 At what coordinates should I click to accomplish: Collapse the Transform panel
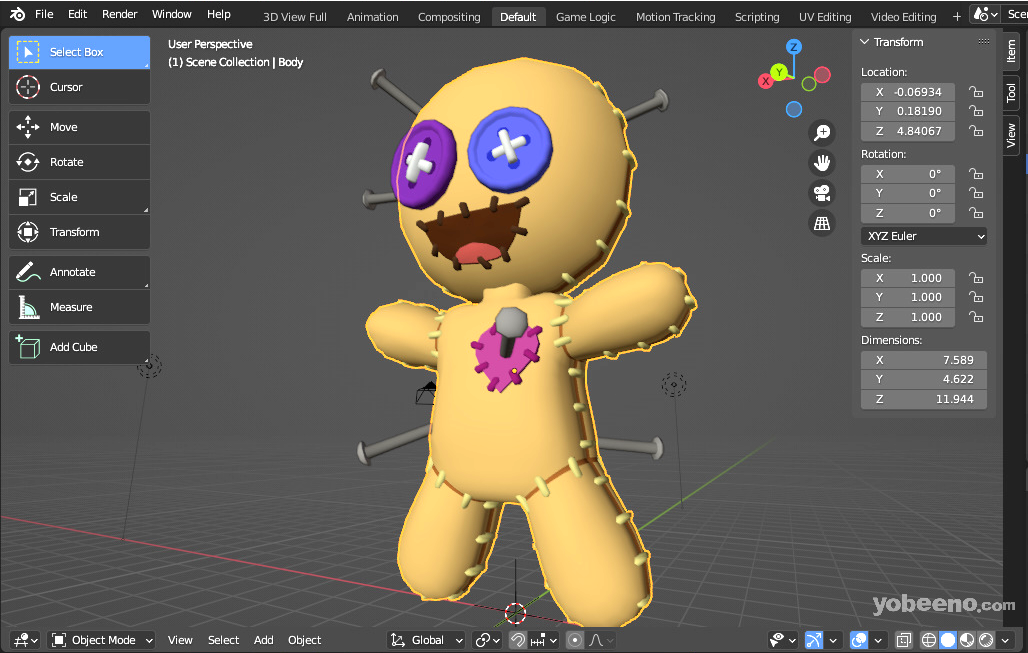(865, 42)
